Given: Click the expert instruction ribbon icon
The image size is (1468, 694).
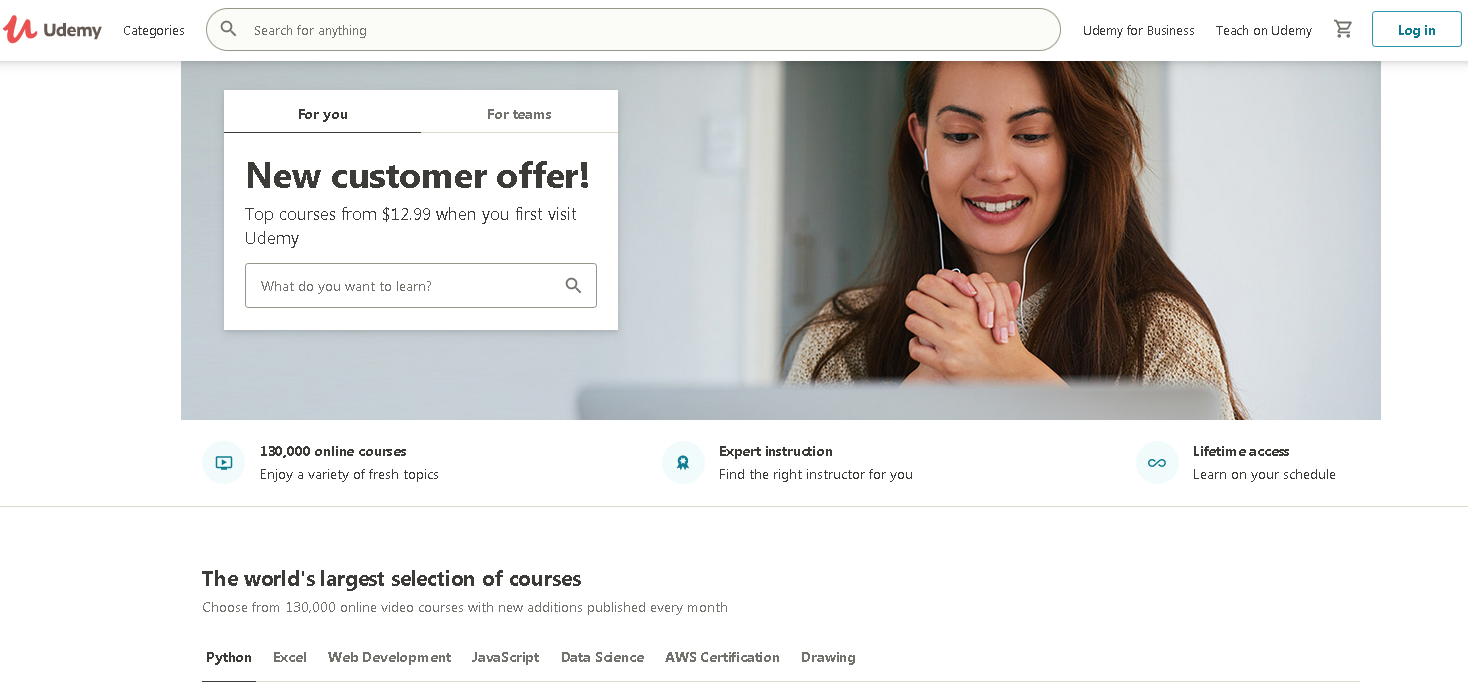Looking at the screenshot, I should [x=683, y=462].
